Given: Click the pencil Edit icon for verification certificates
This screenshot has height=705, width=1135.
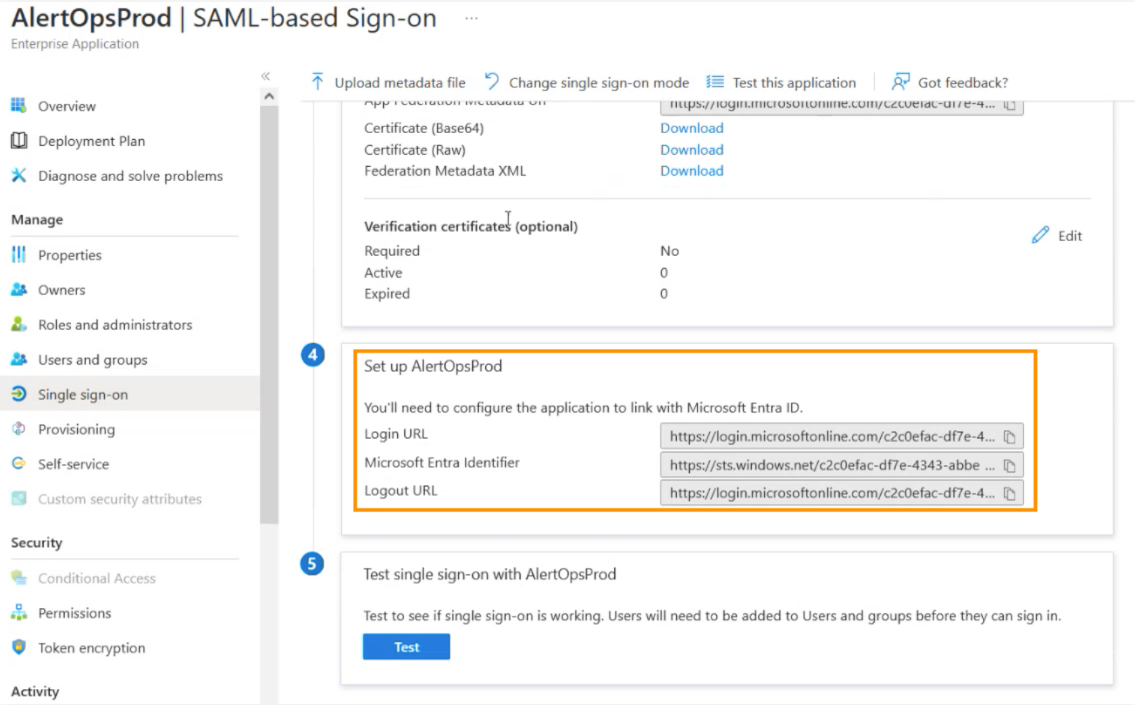Looking at the screenshot, I should click(1041, 236).
